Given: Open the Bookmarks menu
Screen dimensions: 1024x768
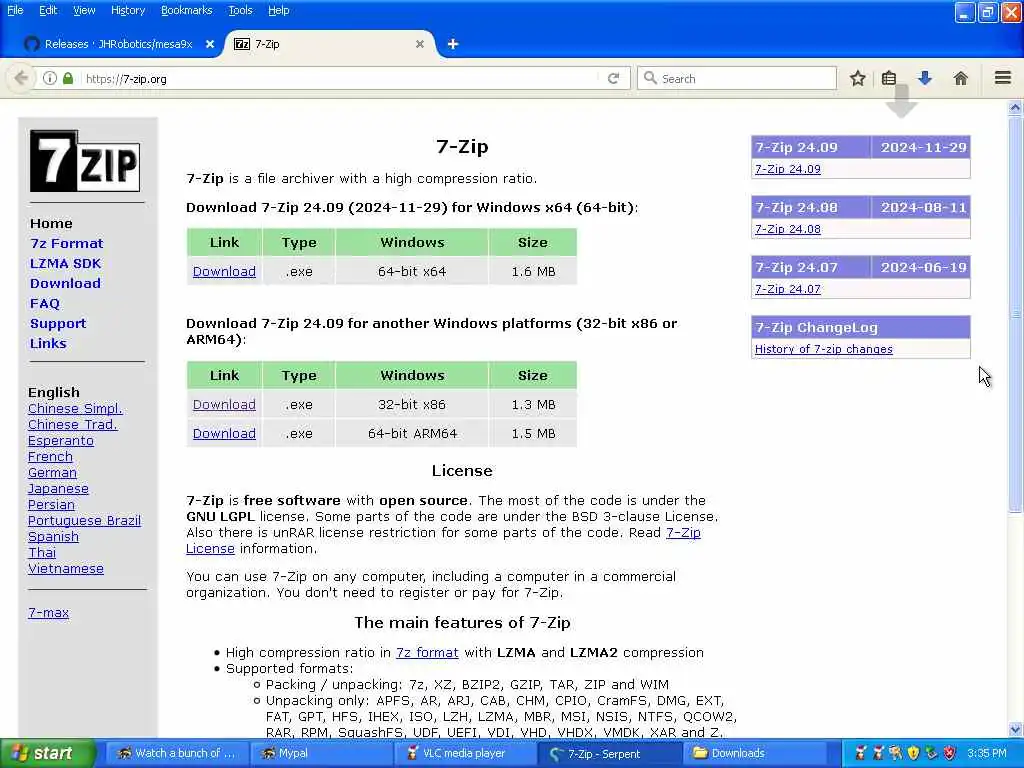Looking at the screenshot, I should pyautogui.click(x=187, y=10).
